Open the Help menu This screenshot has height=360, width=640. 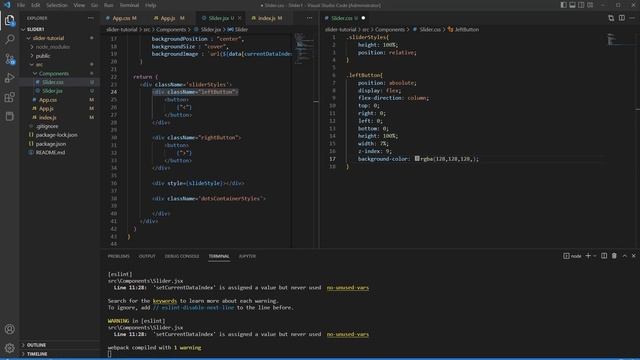151,5
